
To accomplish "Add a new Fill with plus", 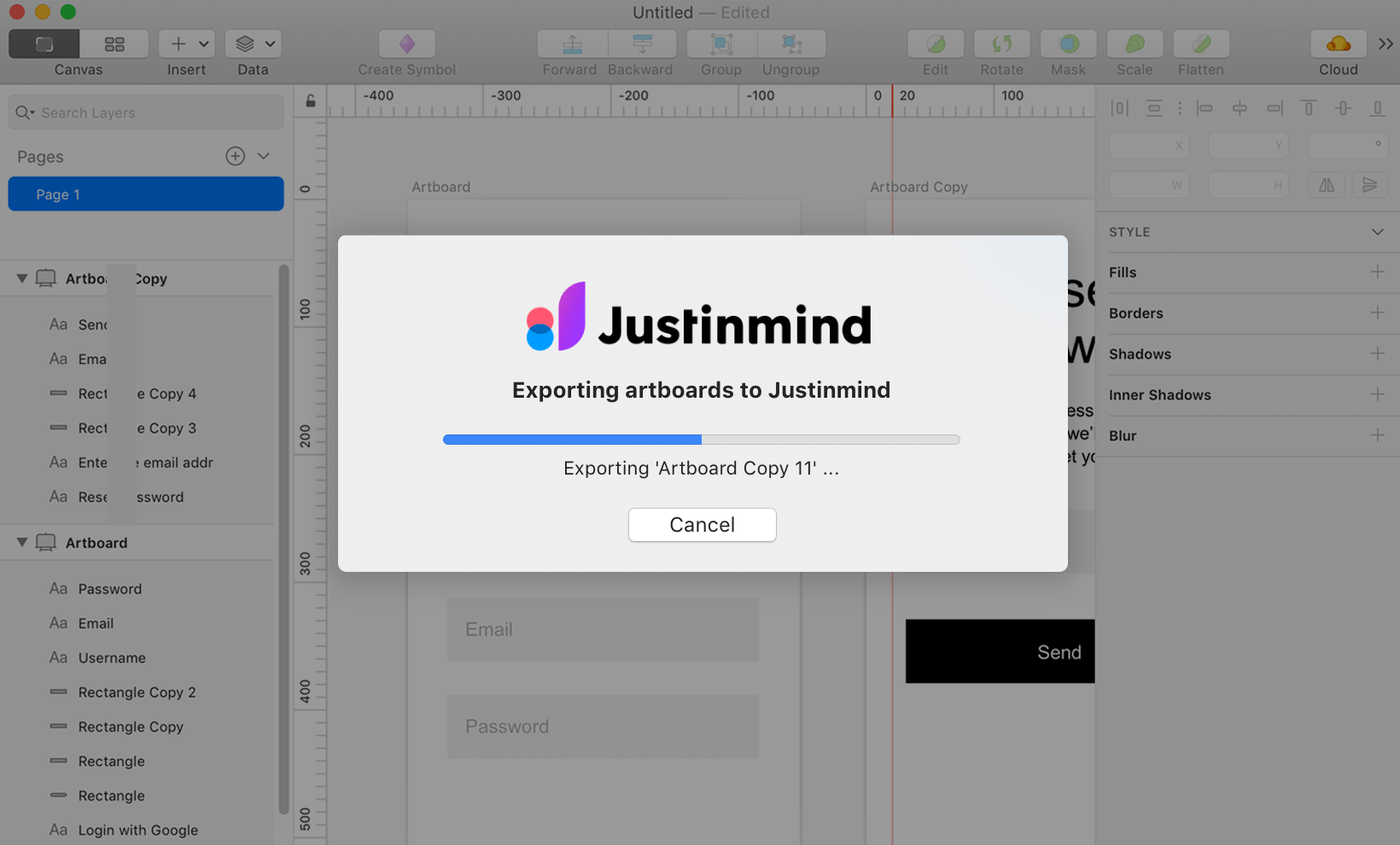I will coord(1378,271).
